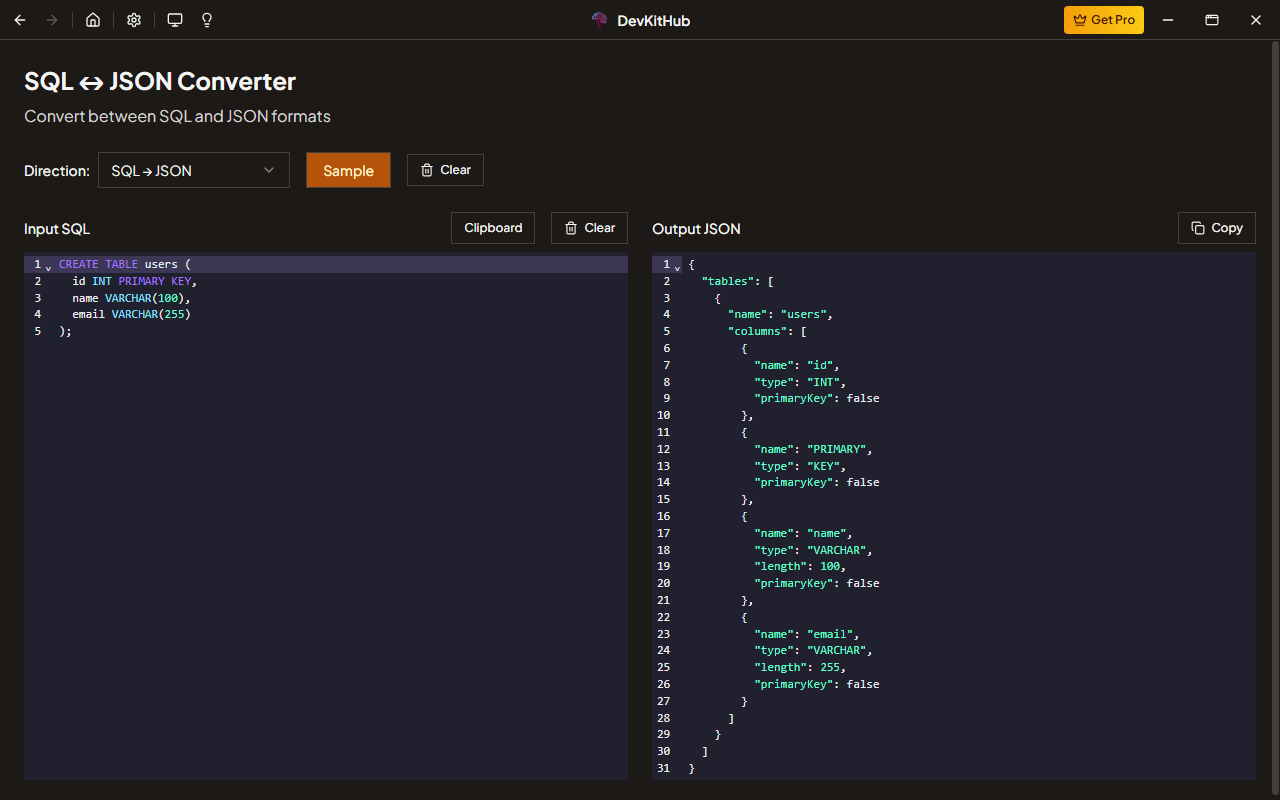The height and width of the screenshot is (800, 1280).
Task: Click the '"name": "email",' output line
Action: tap(807, 634)
